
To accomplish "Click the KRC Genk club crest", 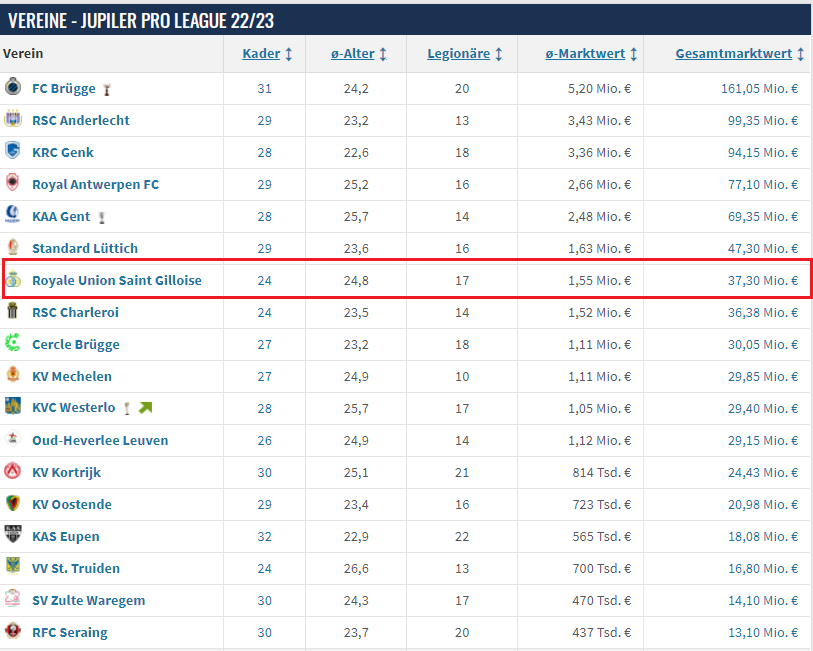I will point(13,151).
